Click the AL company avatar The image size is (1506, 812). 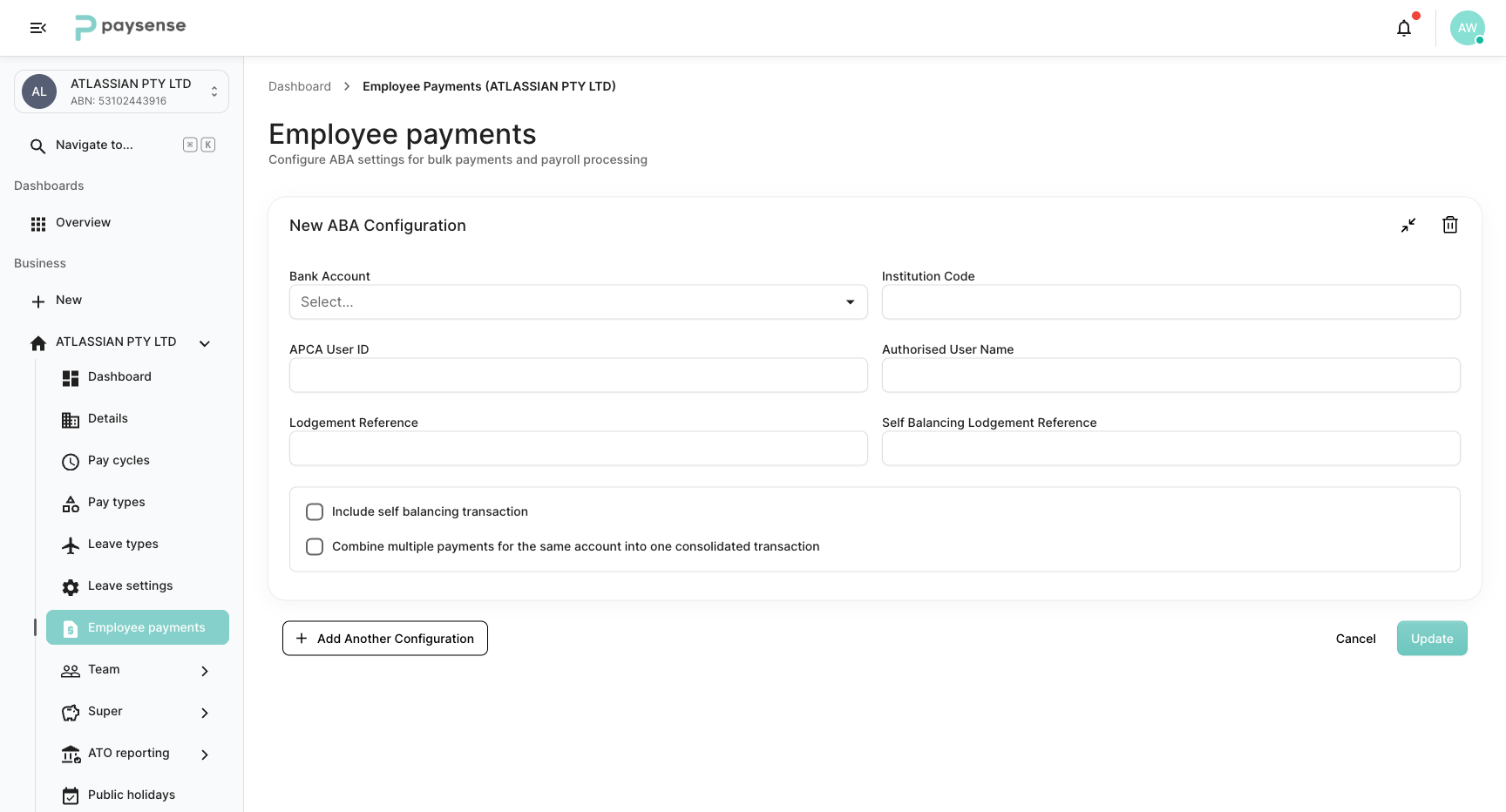39,91
